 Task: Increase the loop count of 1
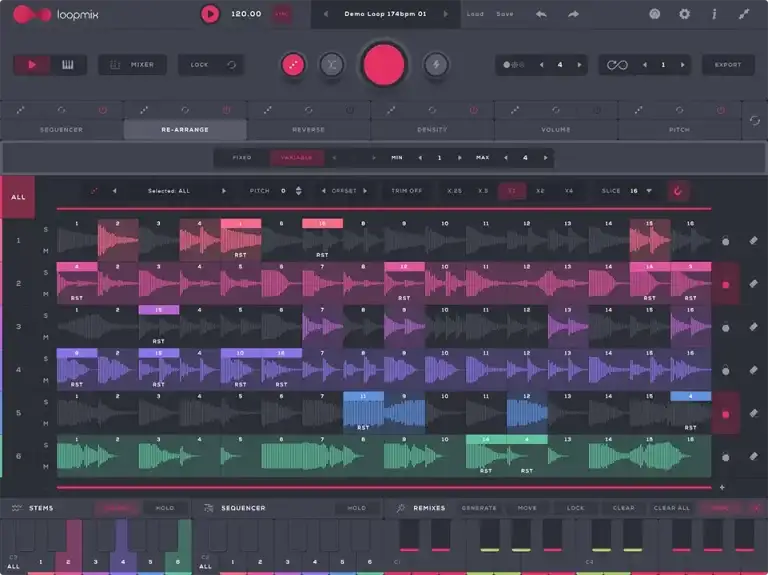682,65
